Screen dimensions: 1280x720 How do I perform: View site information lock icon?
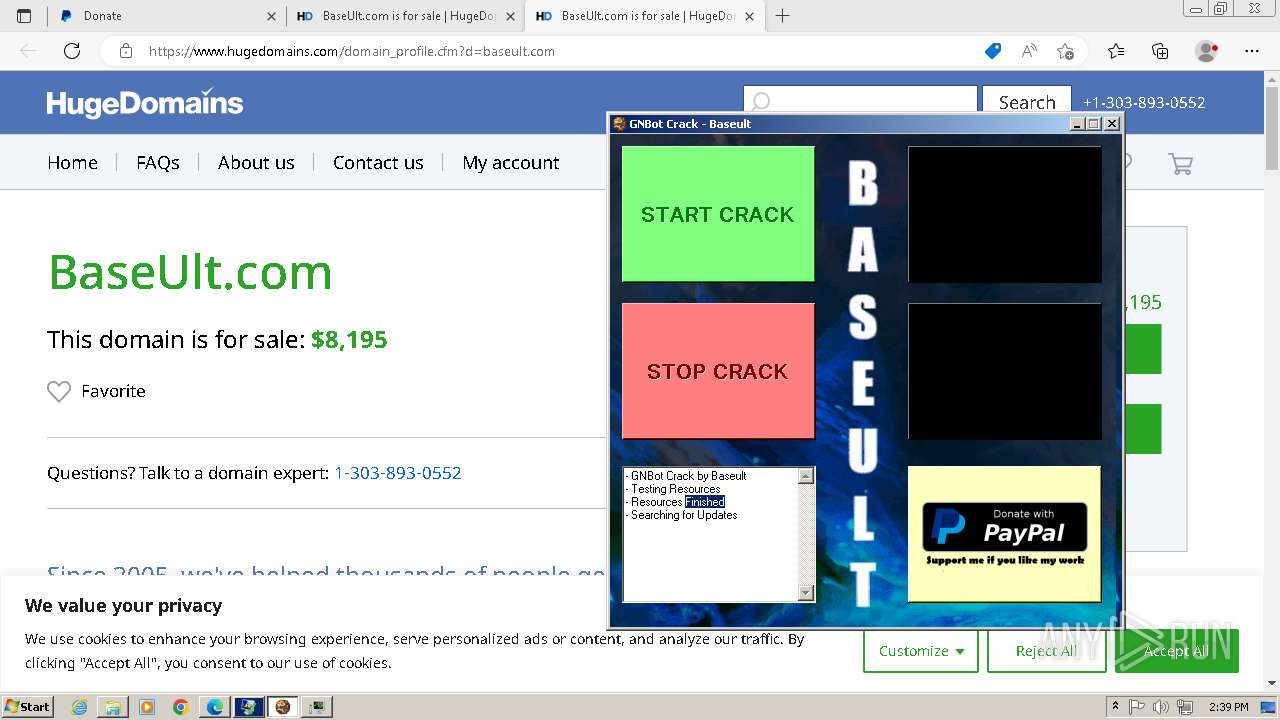126,51
